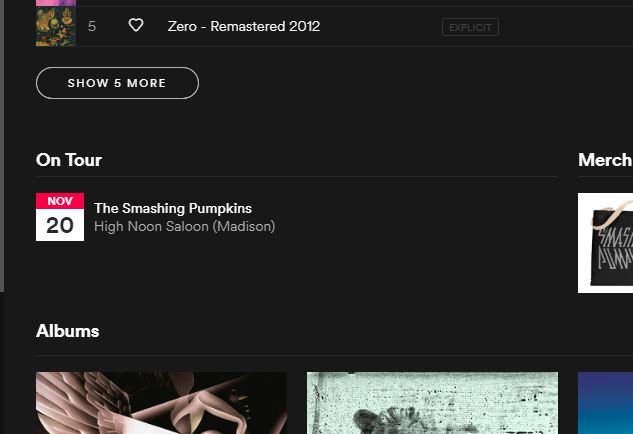This screenshot has height=434, width=633.
Task: Click the Albums section heading
Action: (68, 331)
